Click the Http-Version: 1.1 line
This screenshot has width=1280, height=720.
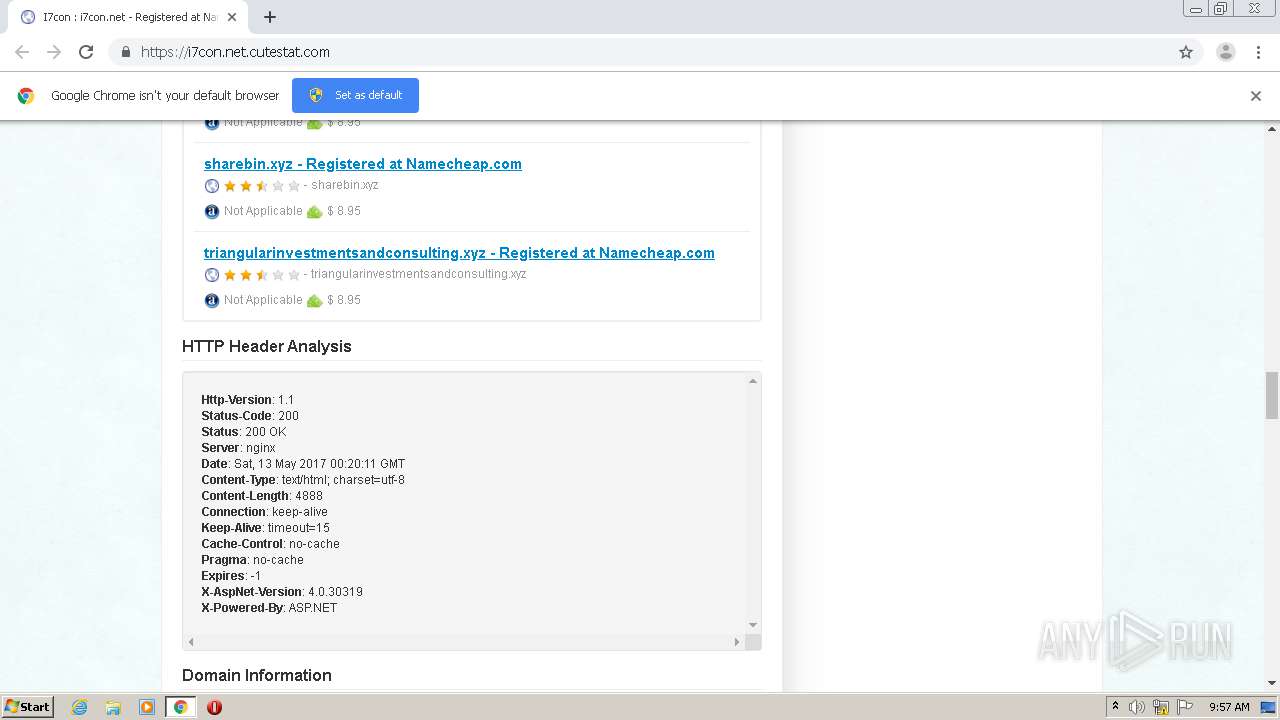(x=248, y=400)
